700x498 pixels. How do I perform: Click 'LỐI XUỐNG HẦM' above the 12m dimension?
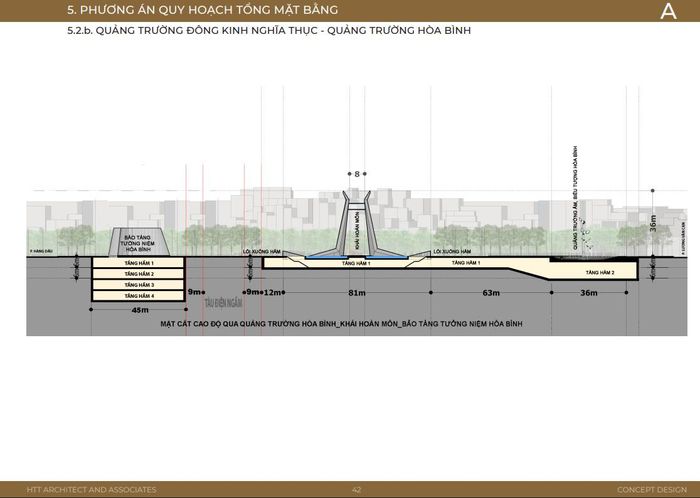pos(262,252)
